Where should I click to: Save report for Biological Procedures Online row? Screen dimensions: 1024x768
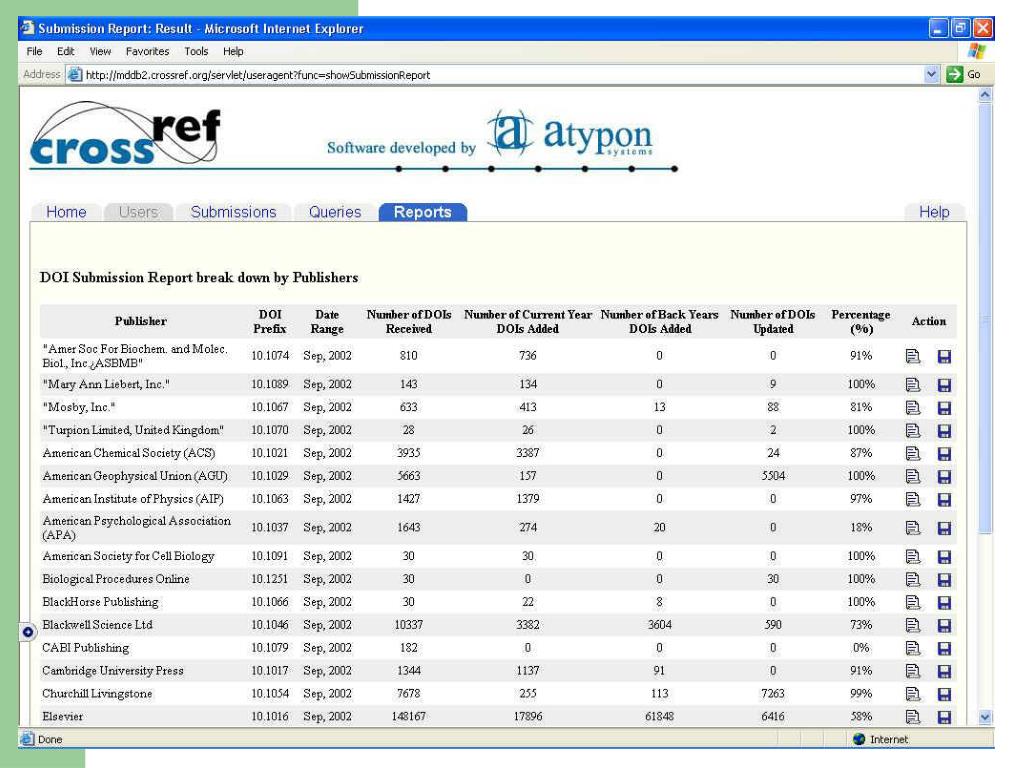(944, 580)
